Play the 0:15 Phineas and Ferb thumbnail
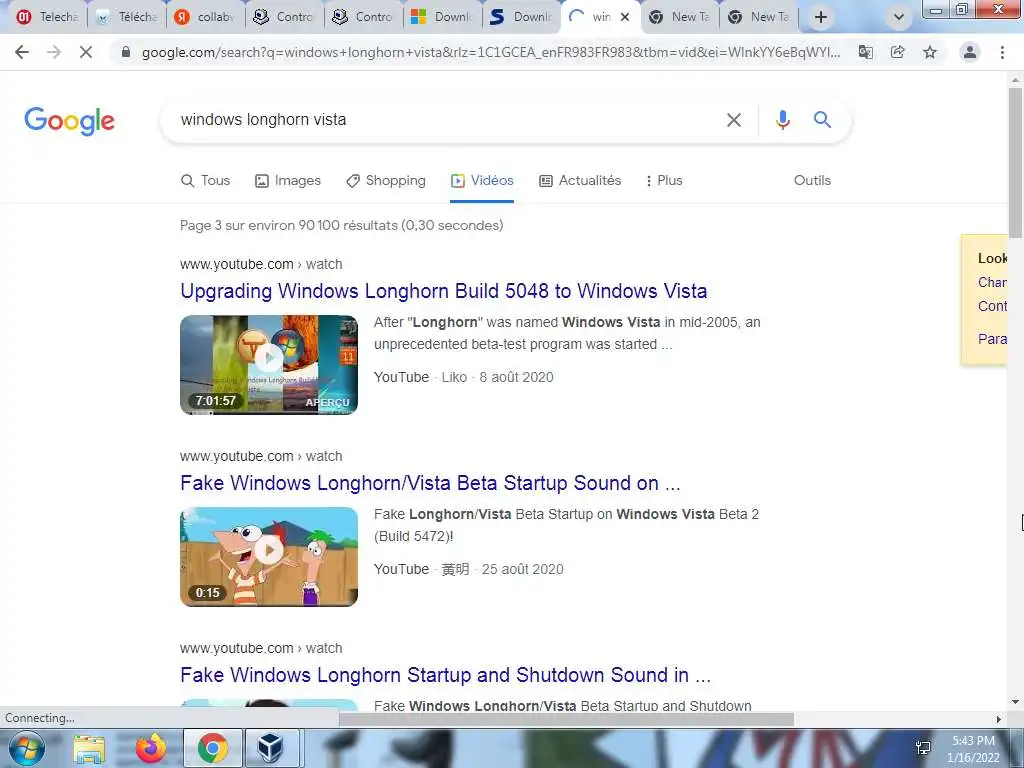Image resolution: width=1024 pixels, height=768 pixels. [x=269, y=556]
